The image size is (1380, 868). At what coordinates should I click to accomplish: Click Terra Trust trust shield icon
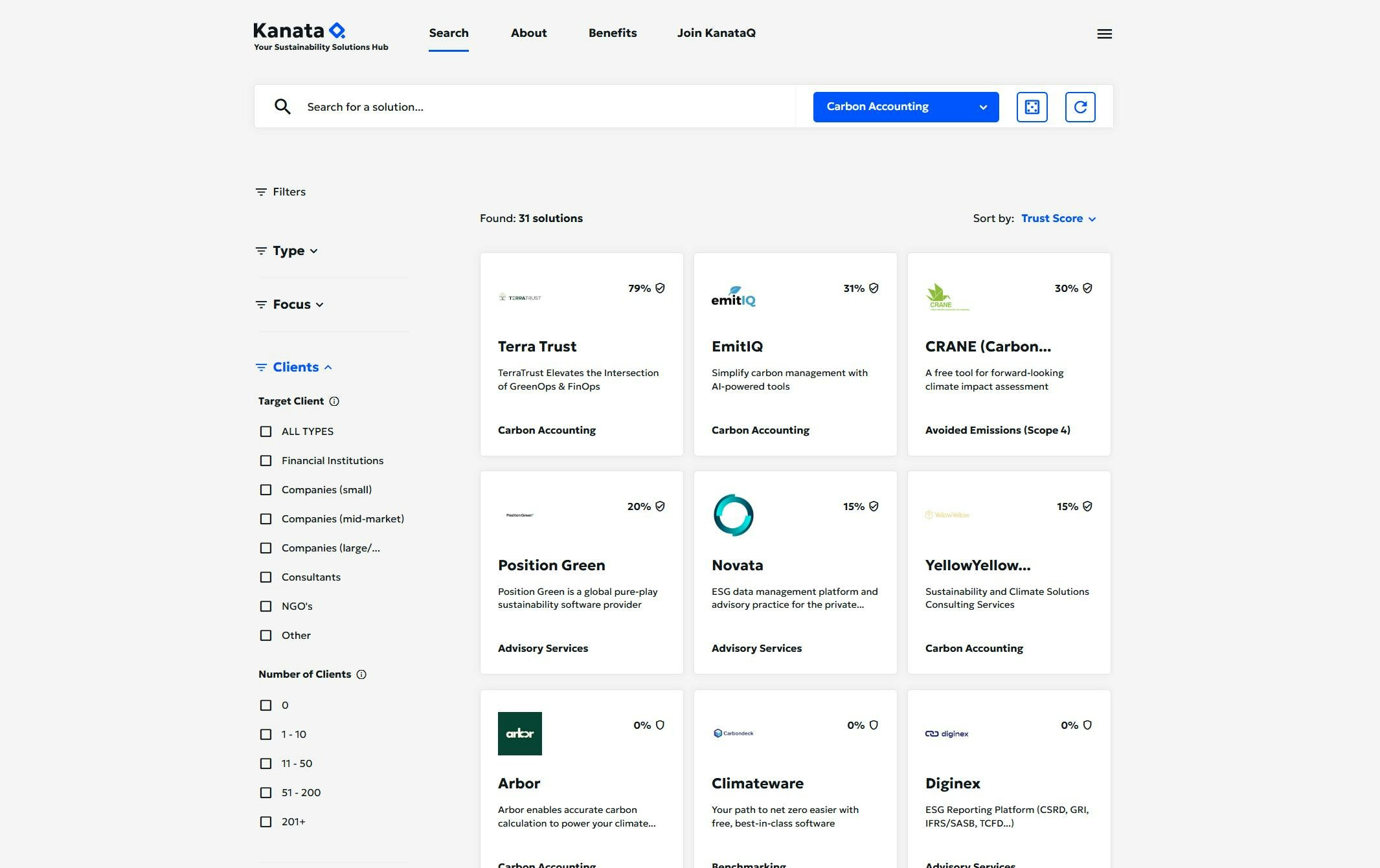pos(660,288)
